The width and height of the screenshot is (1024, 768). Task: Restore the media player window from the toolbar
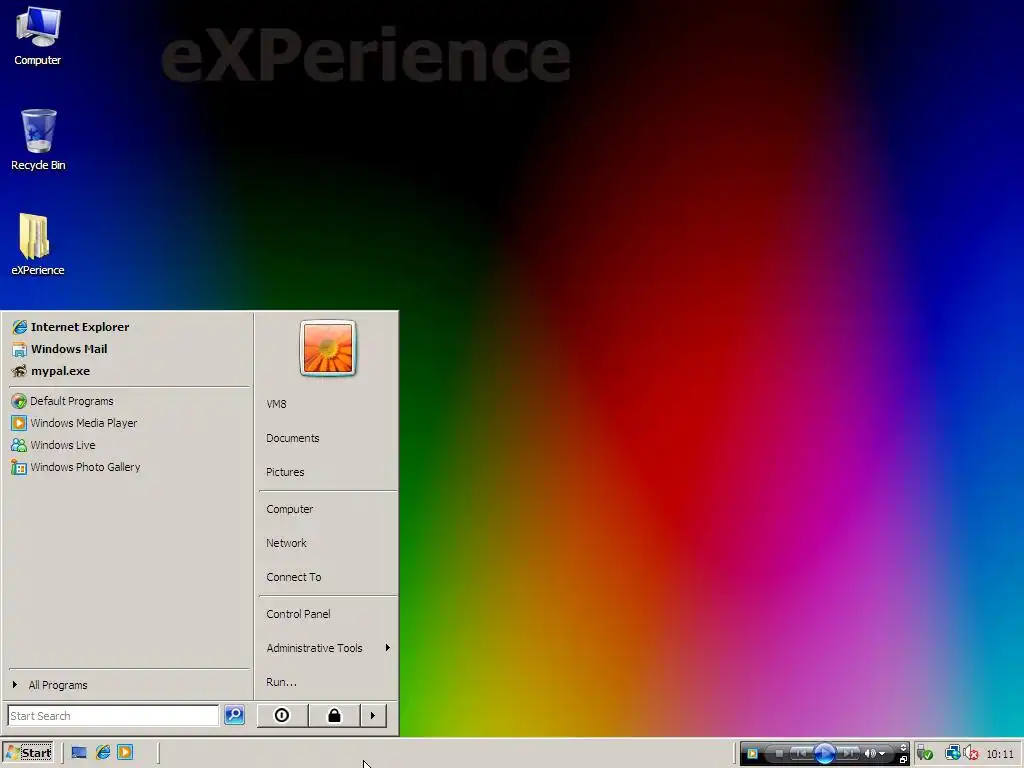tap(903, 760)
